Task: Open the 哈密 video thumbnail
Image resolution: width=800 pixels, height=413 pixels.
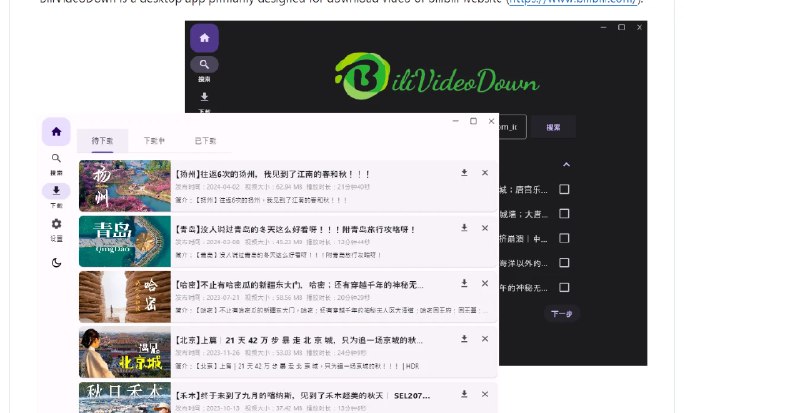Action: 125,297
